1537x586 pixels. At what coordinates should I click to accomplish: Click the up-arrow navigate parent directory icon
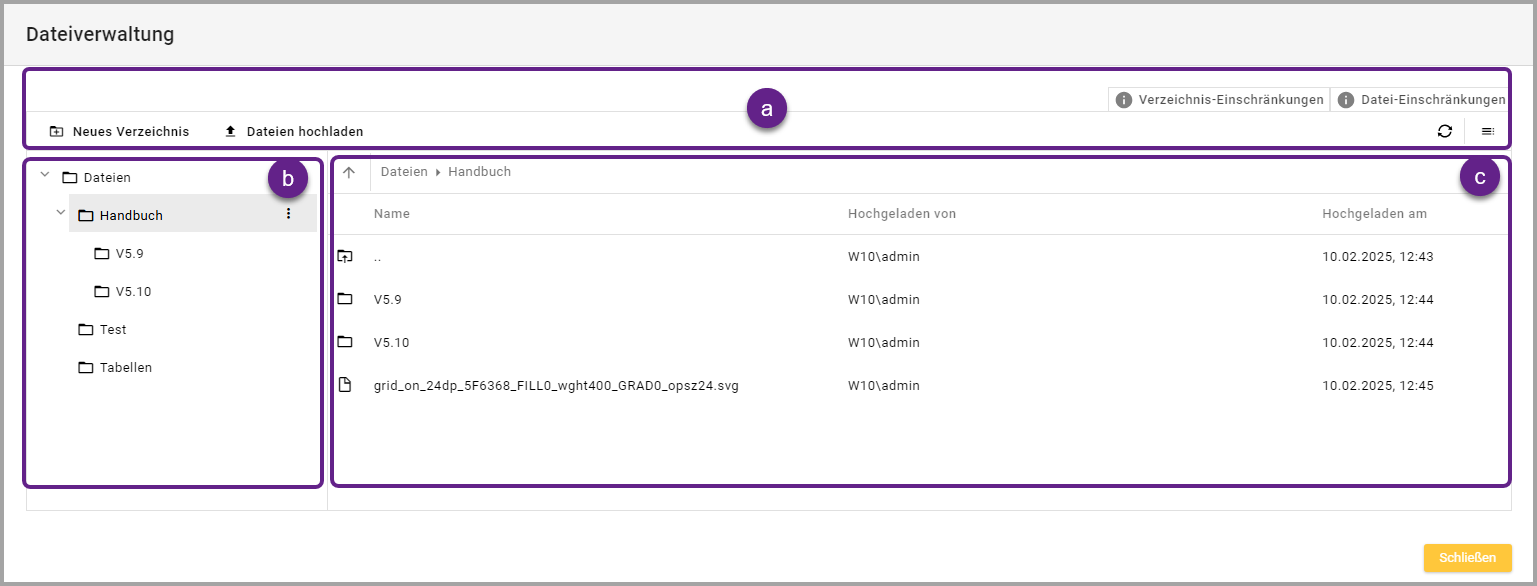point(349,172)
